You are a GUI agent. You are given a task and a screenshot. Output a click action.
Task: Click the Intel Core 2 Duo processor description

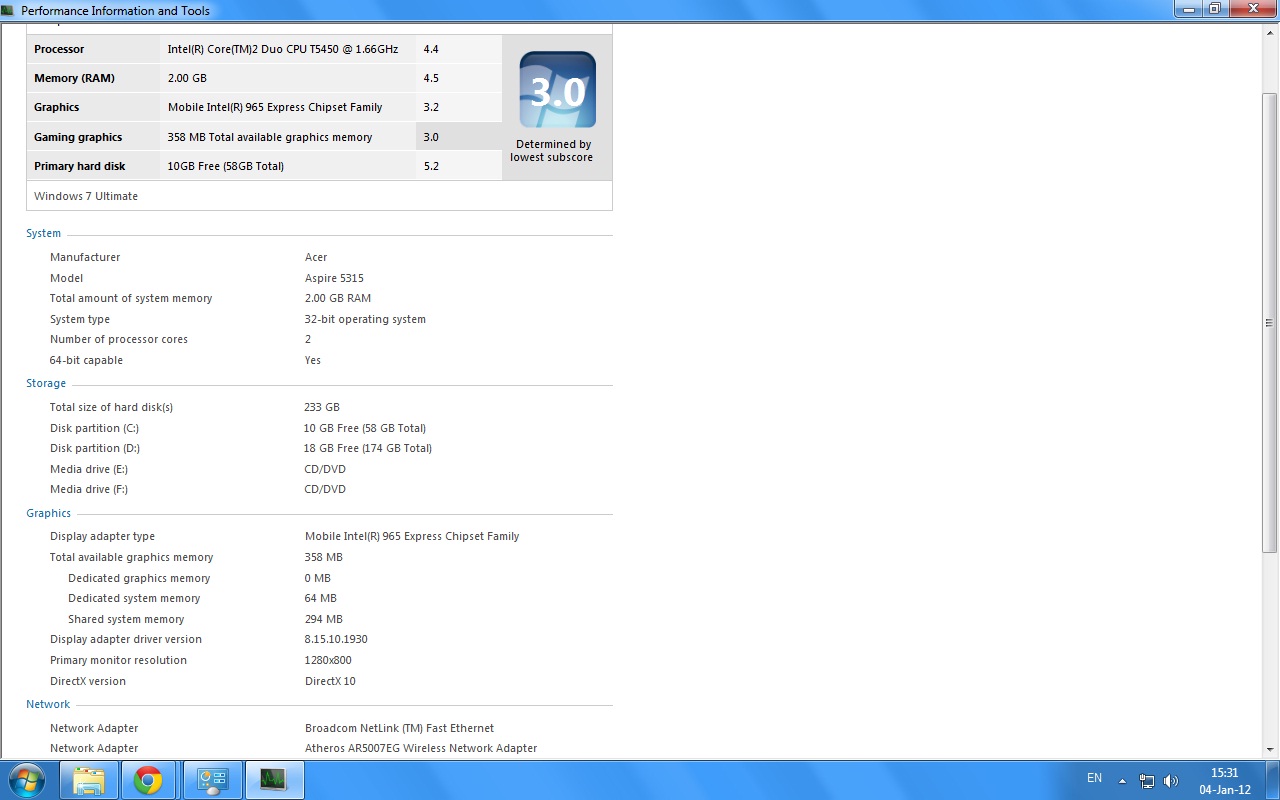[283, 49]
